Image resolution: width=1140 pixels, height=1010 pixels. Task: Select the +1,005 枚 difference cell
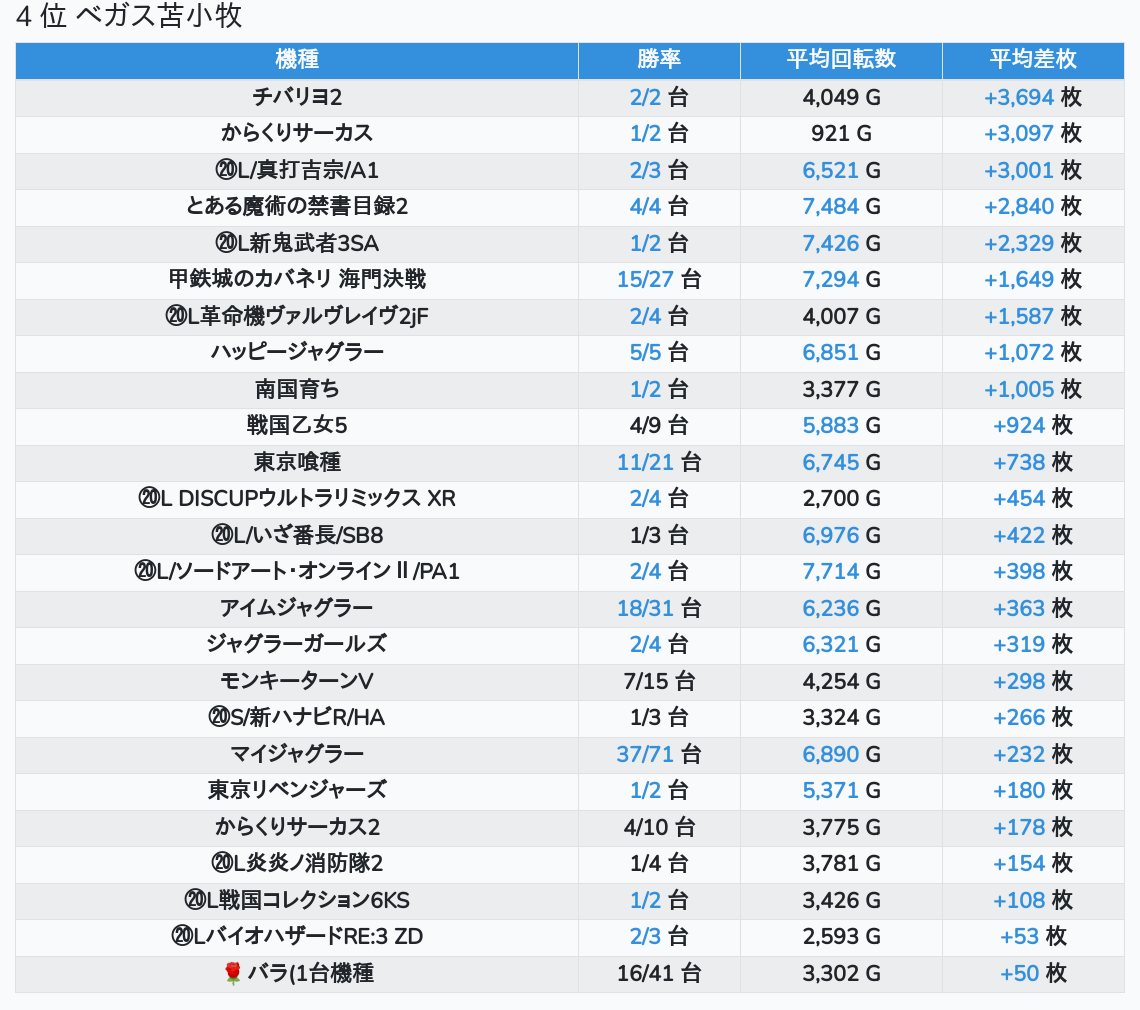1033,390
